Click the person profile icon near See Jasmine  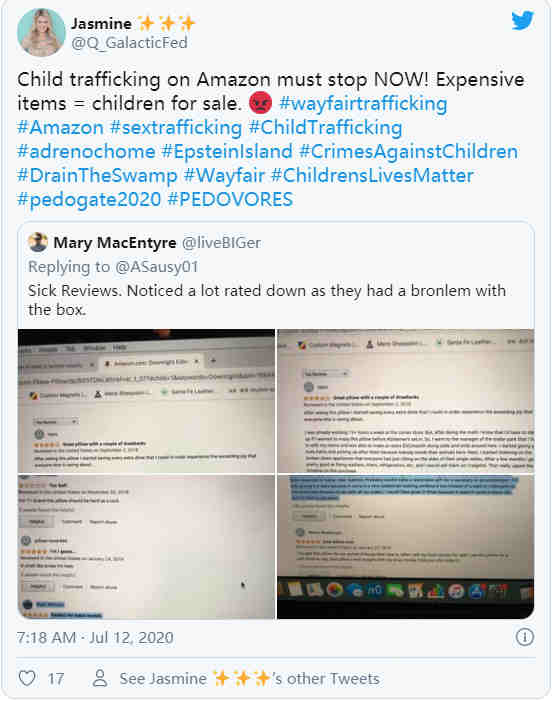(x=100, y=678)
